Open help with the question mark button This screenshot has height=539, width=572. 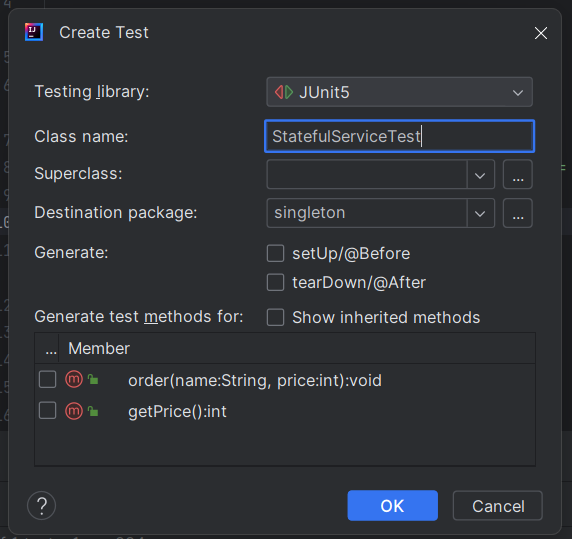(42, 505)
